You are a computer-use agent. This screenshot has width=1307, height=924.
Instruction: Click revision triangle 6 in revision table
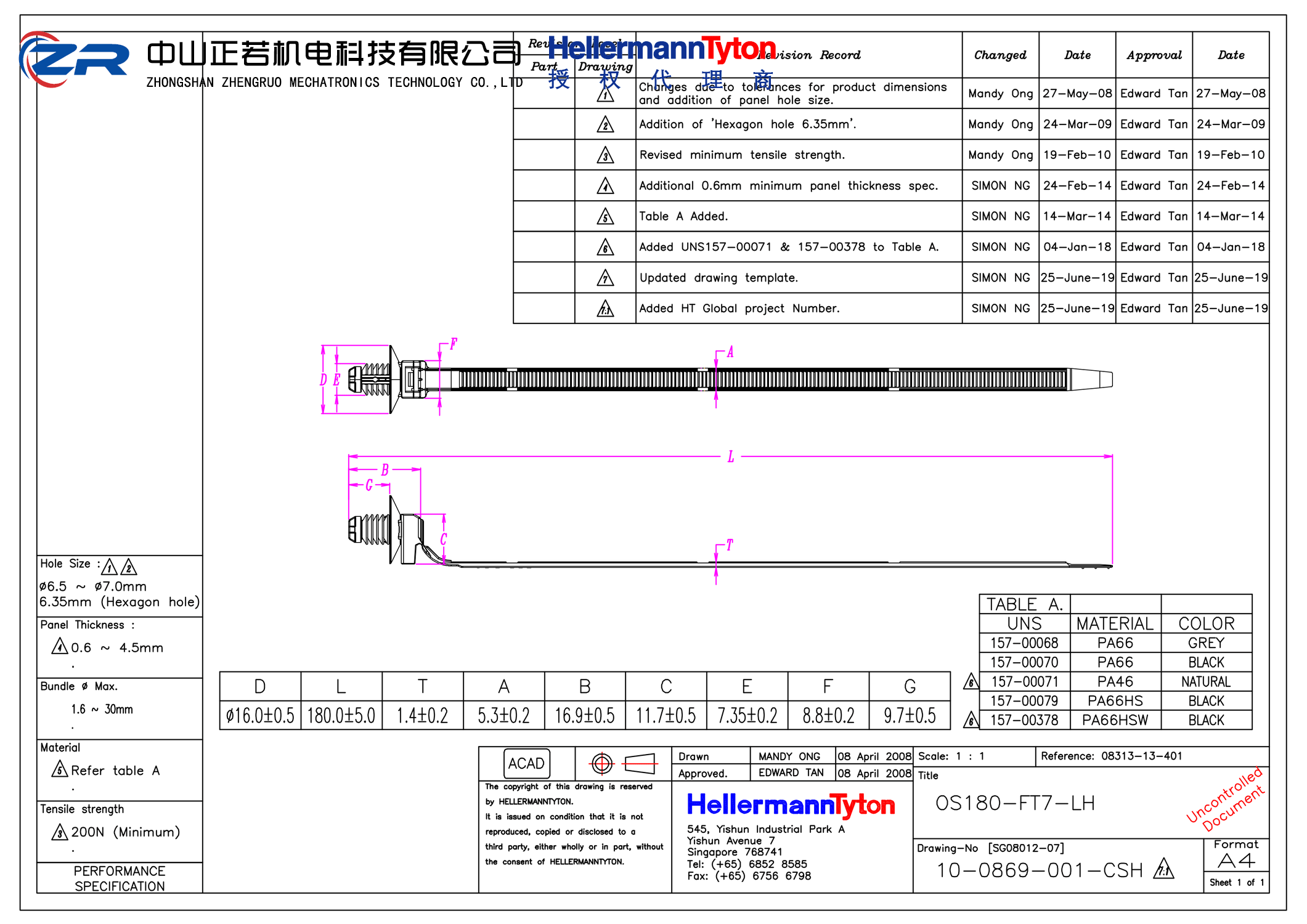click(x=605, y=247)
